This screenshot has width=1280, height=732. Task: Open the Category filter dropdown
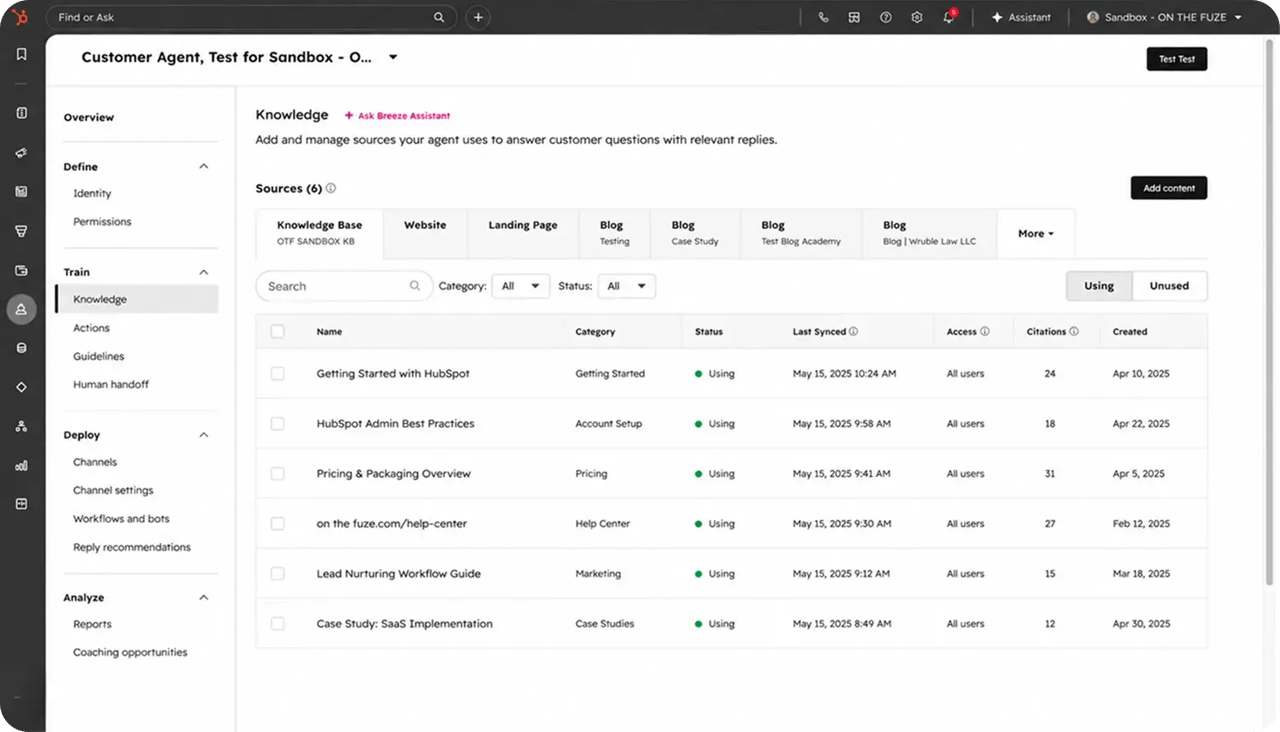(x=520, y=286)
